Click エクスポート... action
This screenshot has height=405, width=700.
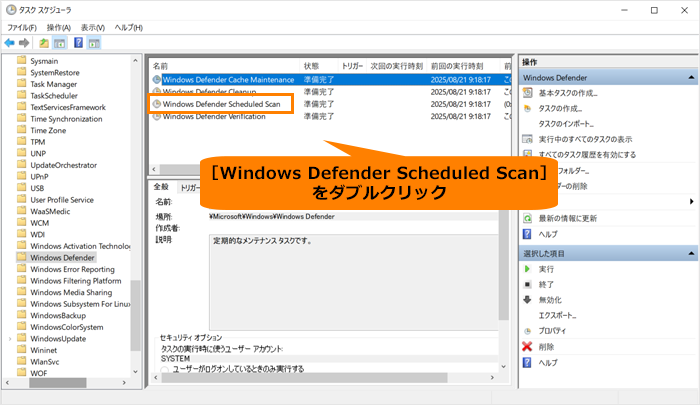click(x=557, y=315)
